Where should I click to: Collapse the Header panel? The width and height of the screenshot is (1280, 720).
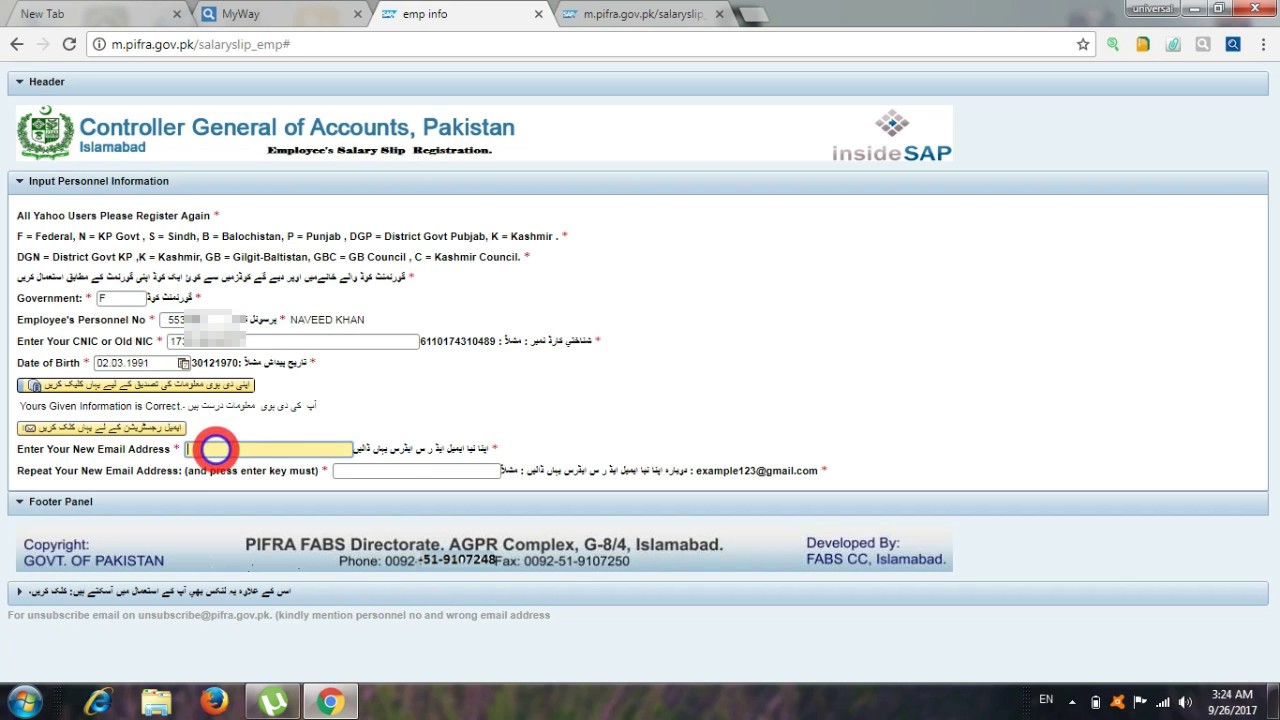[20, 82]
